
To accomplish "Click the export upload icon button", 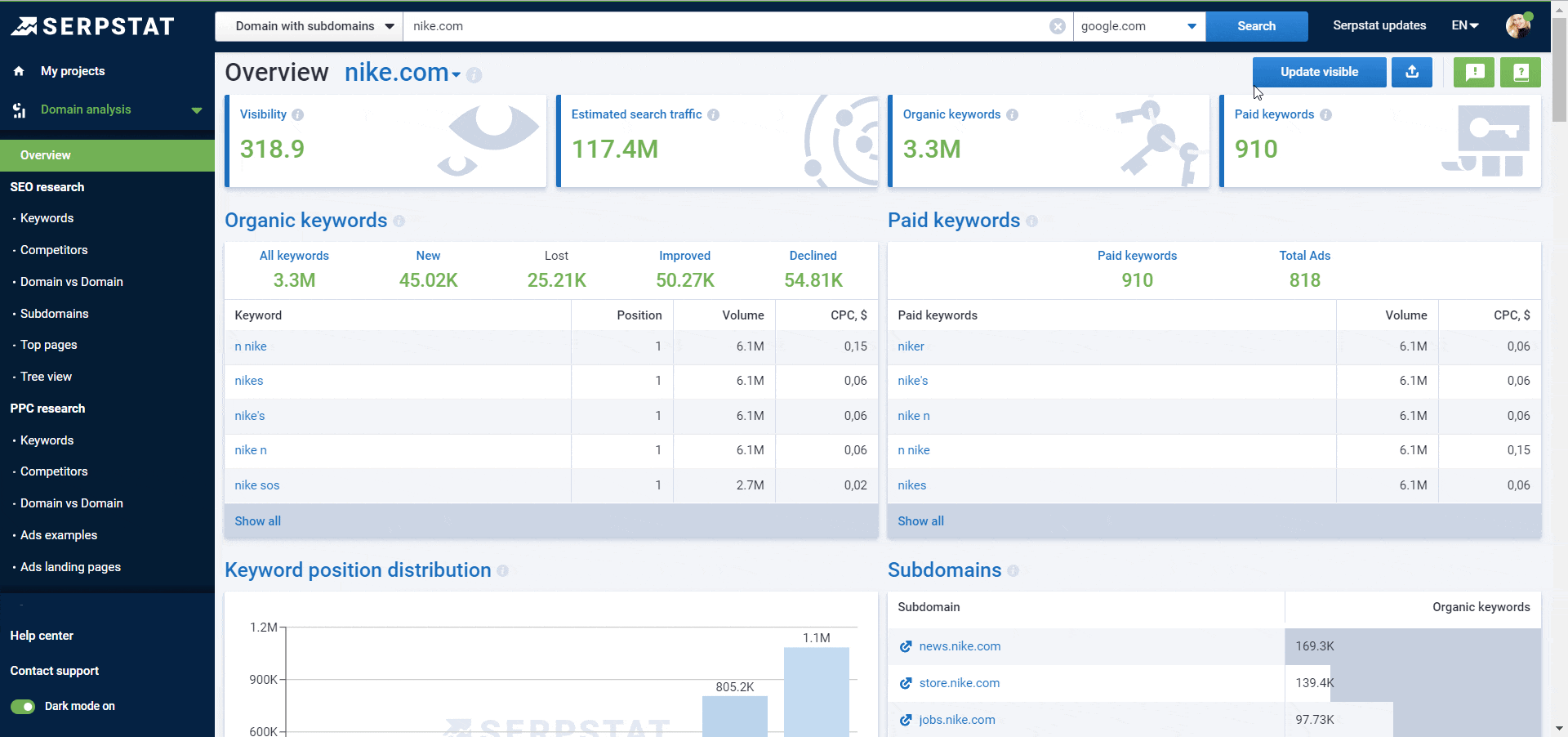I will pos(1411,72).
